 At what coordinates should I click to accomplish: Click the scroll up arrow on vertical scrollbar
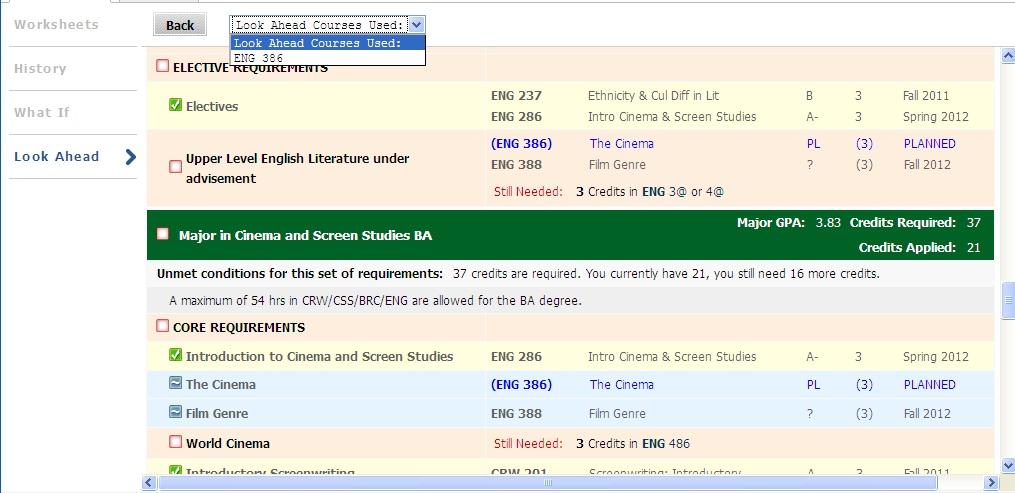[1008, 56]
